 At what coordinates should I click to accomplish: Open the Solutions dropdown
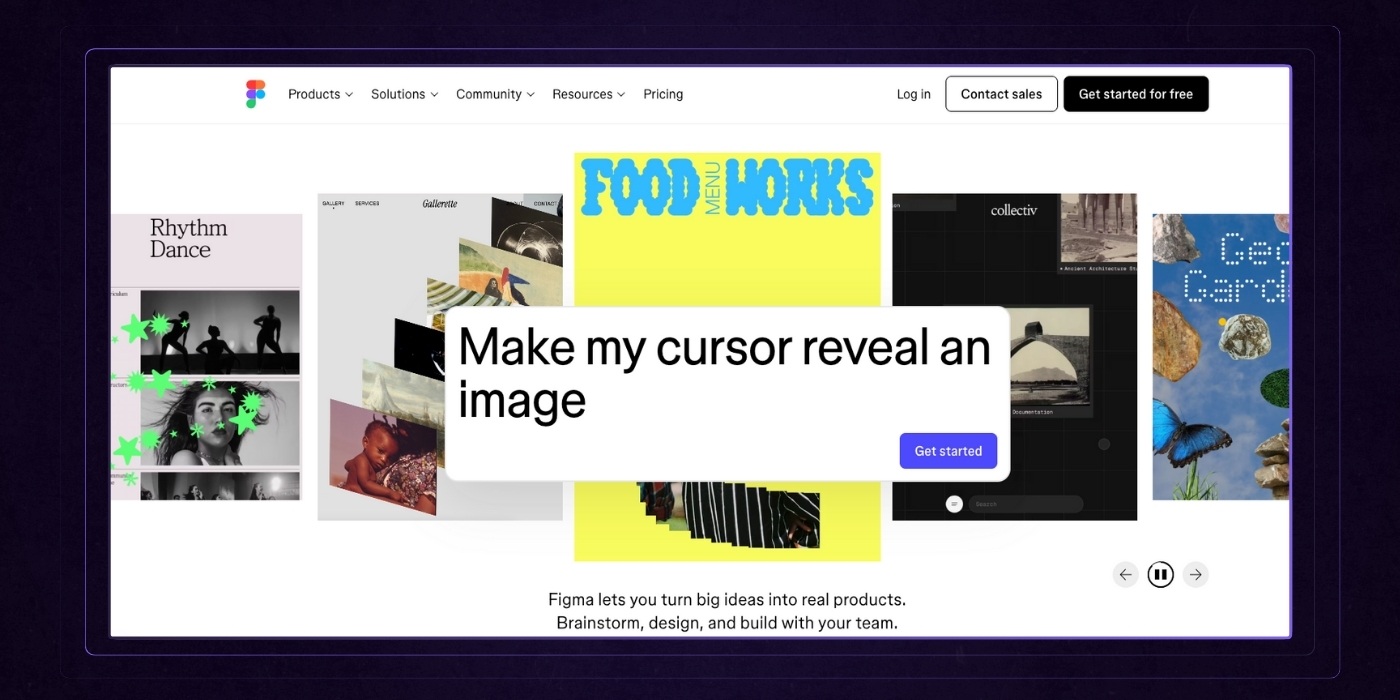404,94
